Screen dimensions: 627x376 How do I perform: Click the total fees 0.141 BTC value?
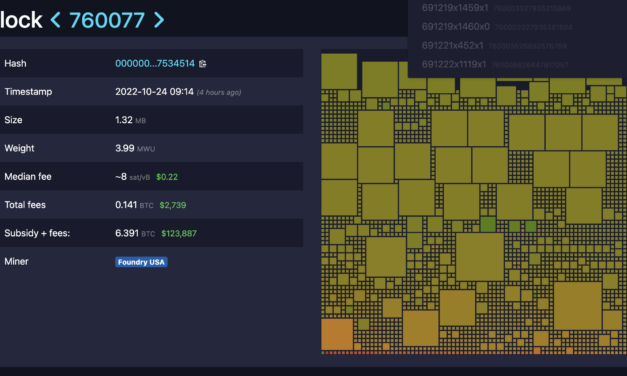[134, 205]
